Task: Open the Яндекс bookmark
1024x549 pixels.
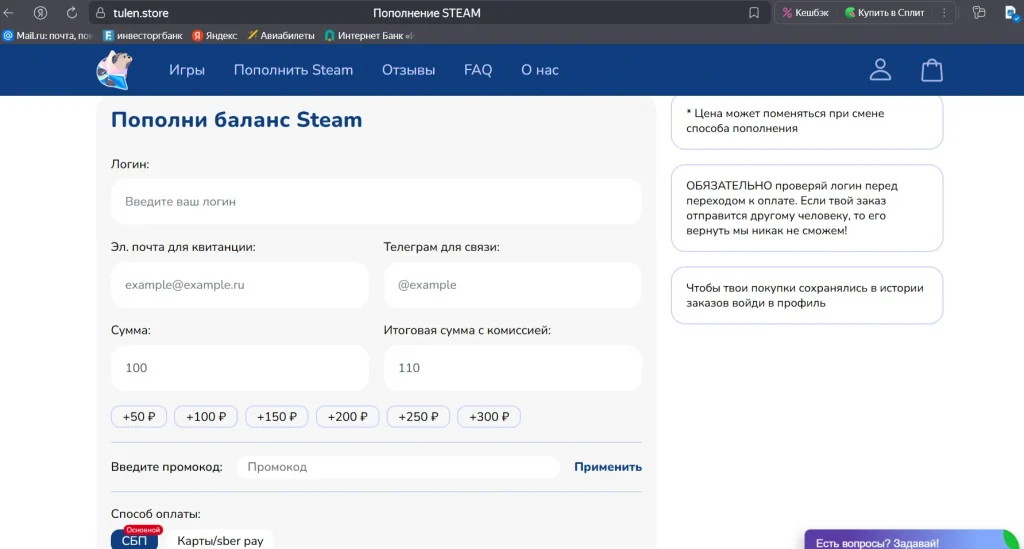Action: pyautogui.click(x=215, y=35)
